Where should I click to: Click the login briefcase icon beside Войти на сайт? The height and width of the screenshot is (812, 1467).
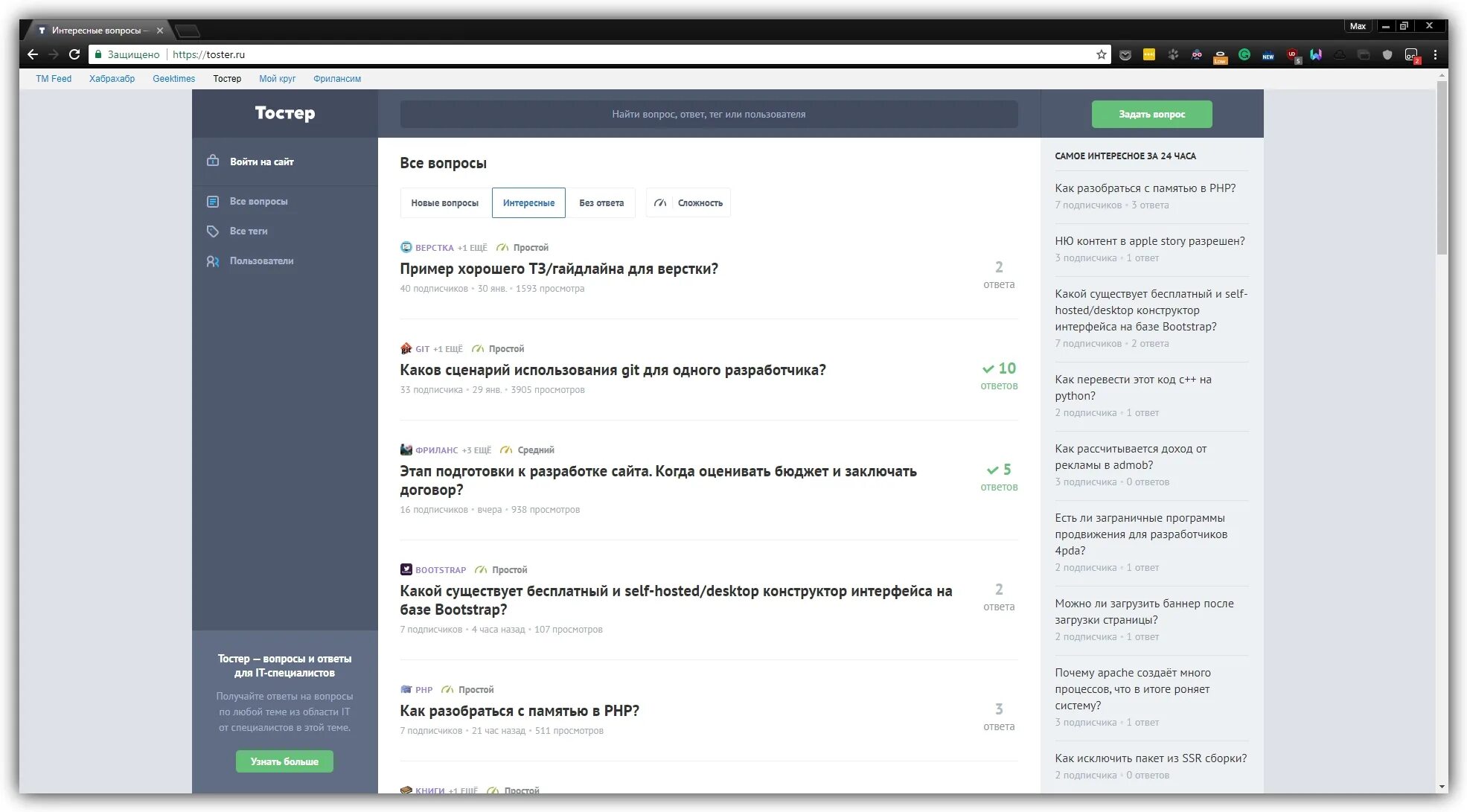(x=213, y=161)
